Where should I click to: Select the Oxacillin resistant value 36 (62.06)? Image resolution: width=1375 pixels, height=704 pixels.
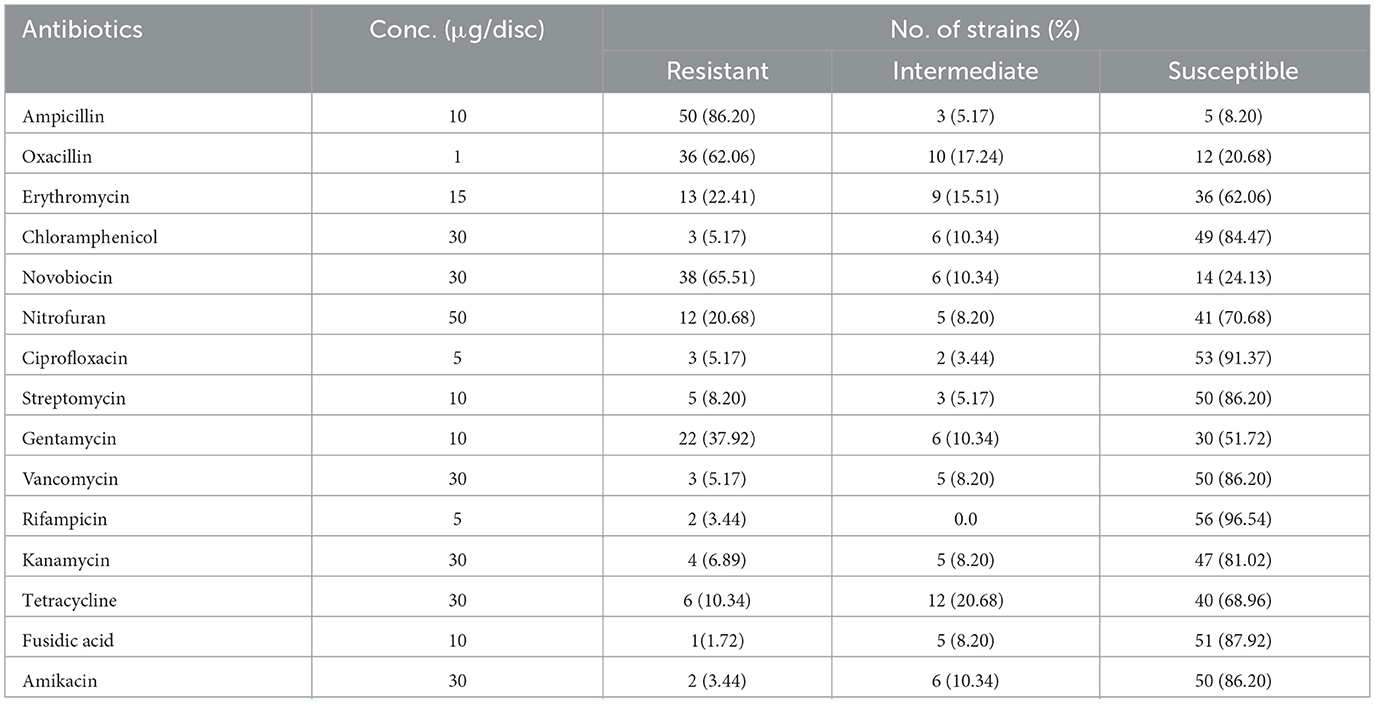pyautogui.click(x=717, y=157)
